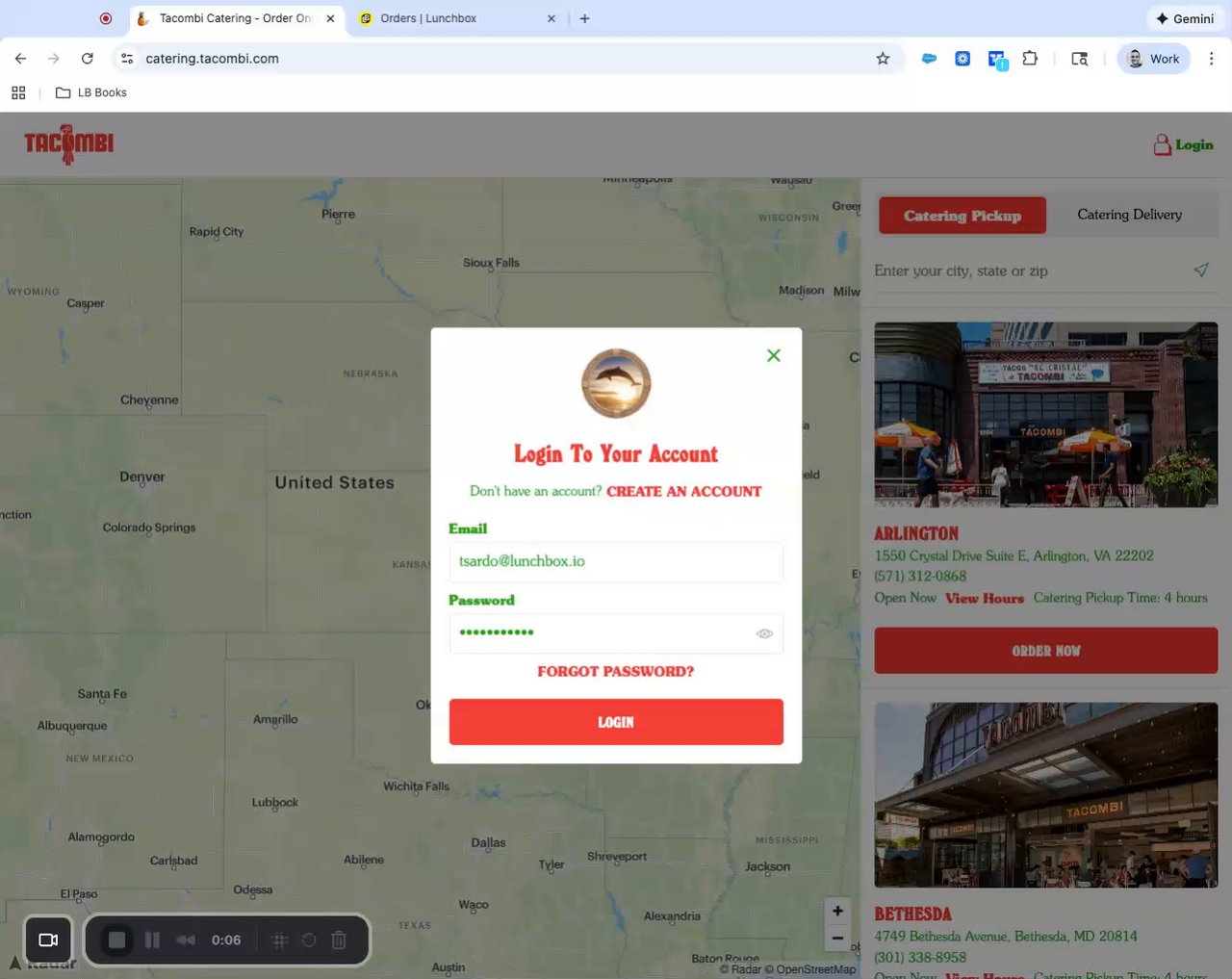The height and width of the screenshot is (979, 1232).
Task: Click the dolphin avatar in login dialog
Action: tap(616, 383)
